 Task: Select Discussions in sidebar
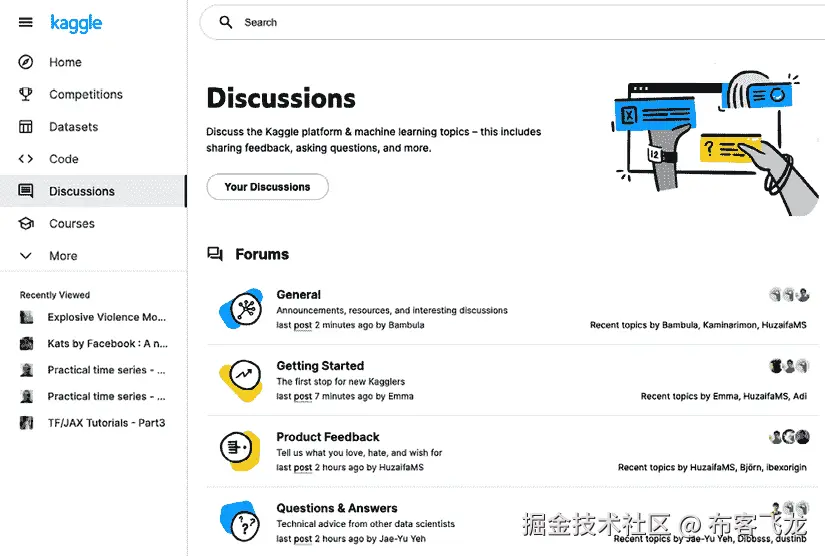(82, 191)
